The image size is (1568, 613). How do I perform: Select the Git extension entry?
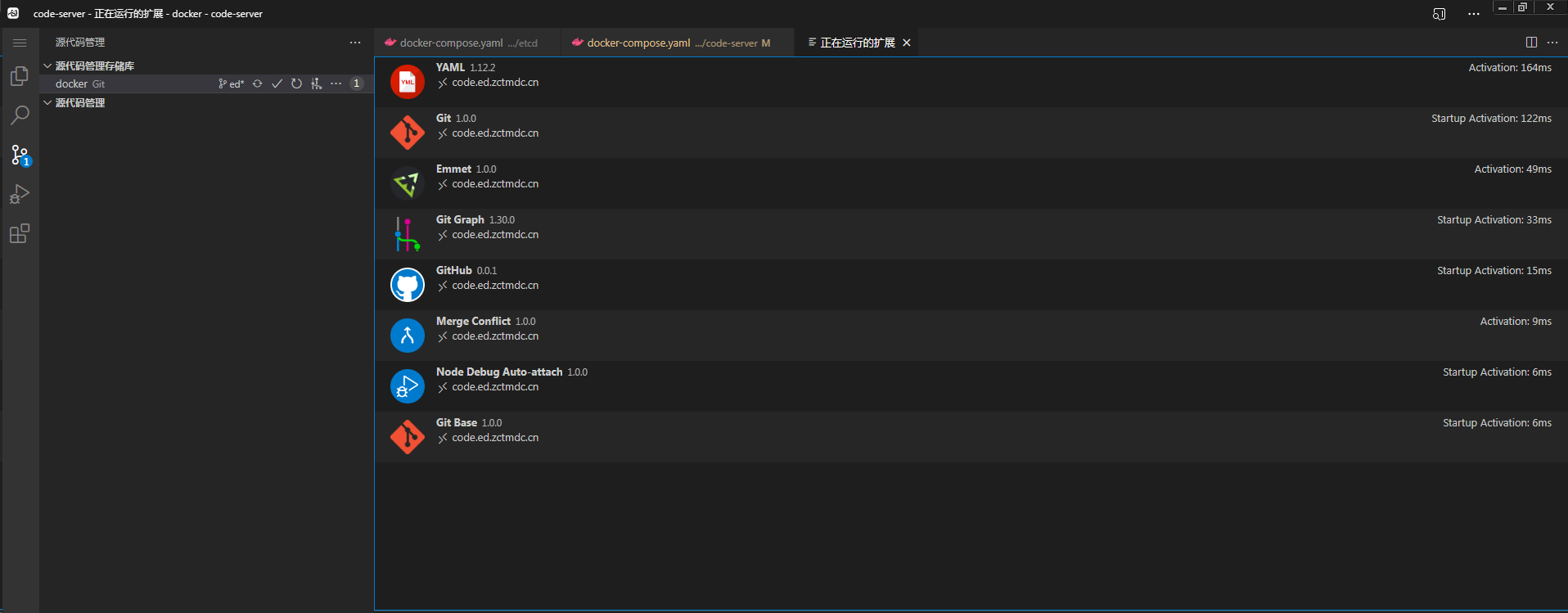click(x=971, y=133)
